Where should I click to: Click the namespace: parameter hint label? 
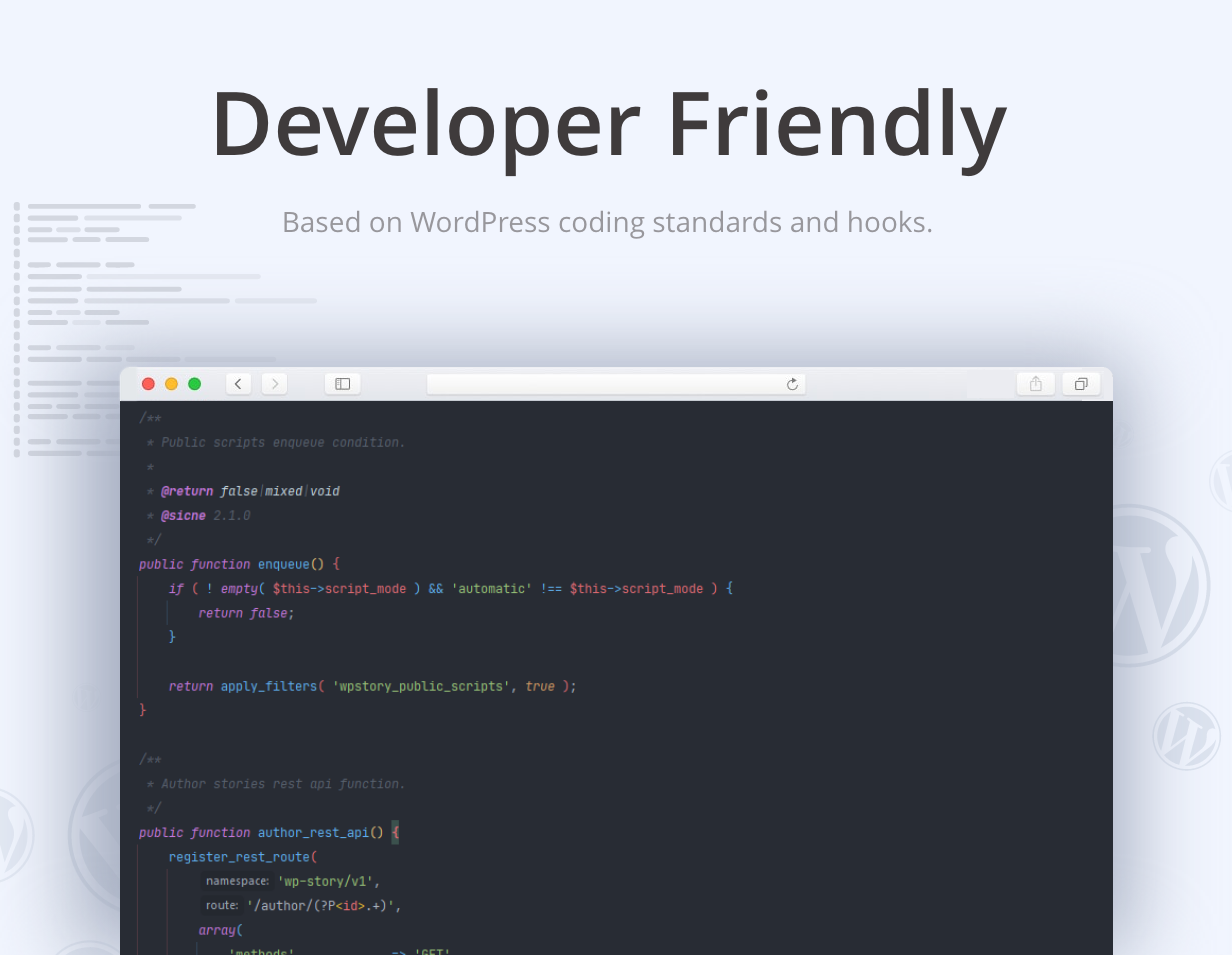(x=237, y=881)
